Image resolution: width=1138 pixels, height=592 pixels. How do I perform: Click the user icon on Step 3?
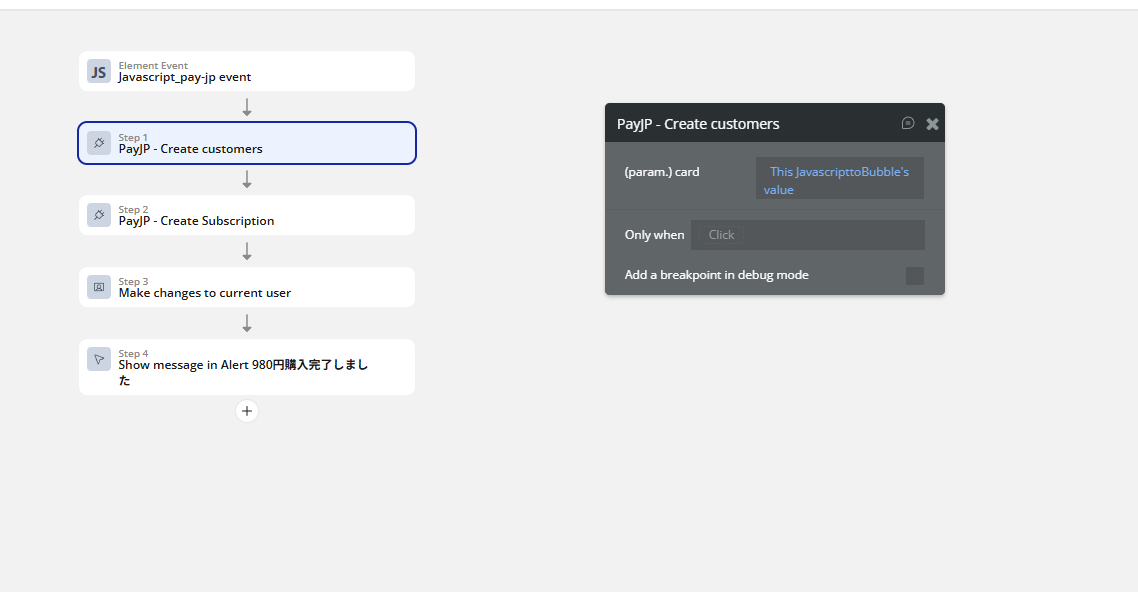tap(98, 287)
